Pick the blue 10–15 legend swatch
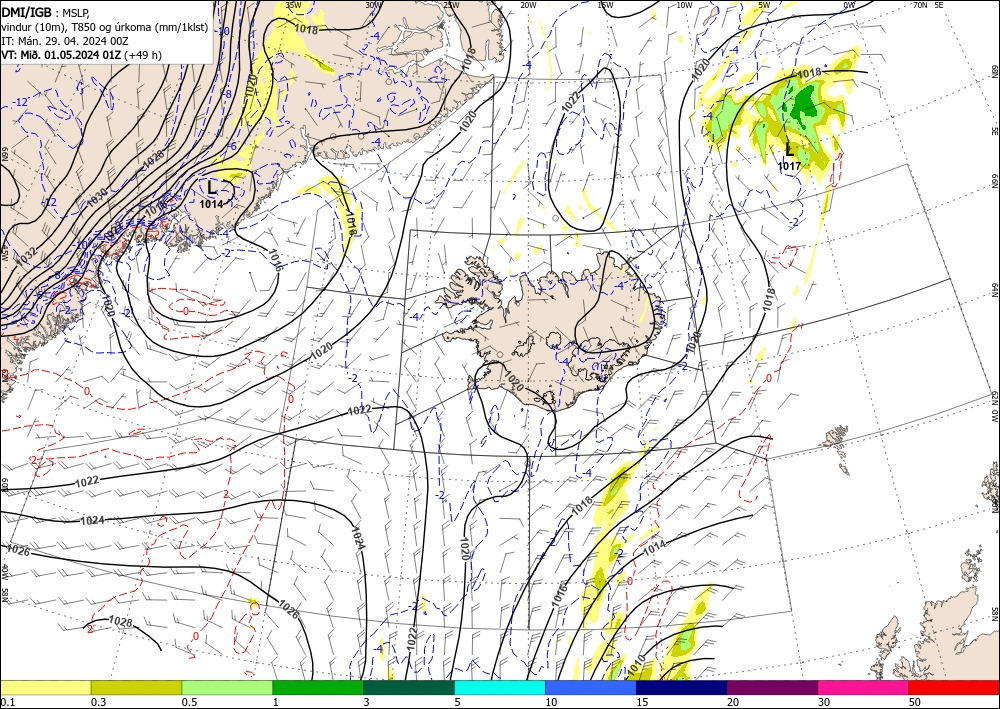The width and height of the screenshot is (1000, 709). tap(591, 687)
